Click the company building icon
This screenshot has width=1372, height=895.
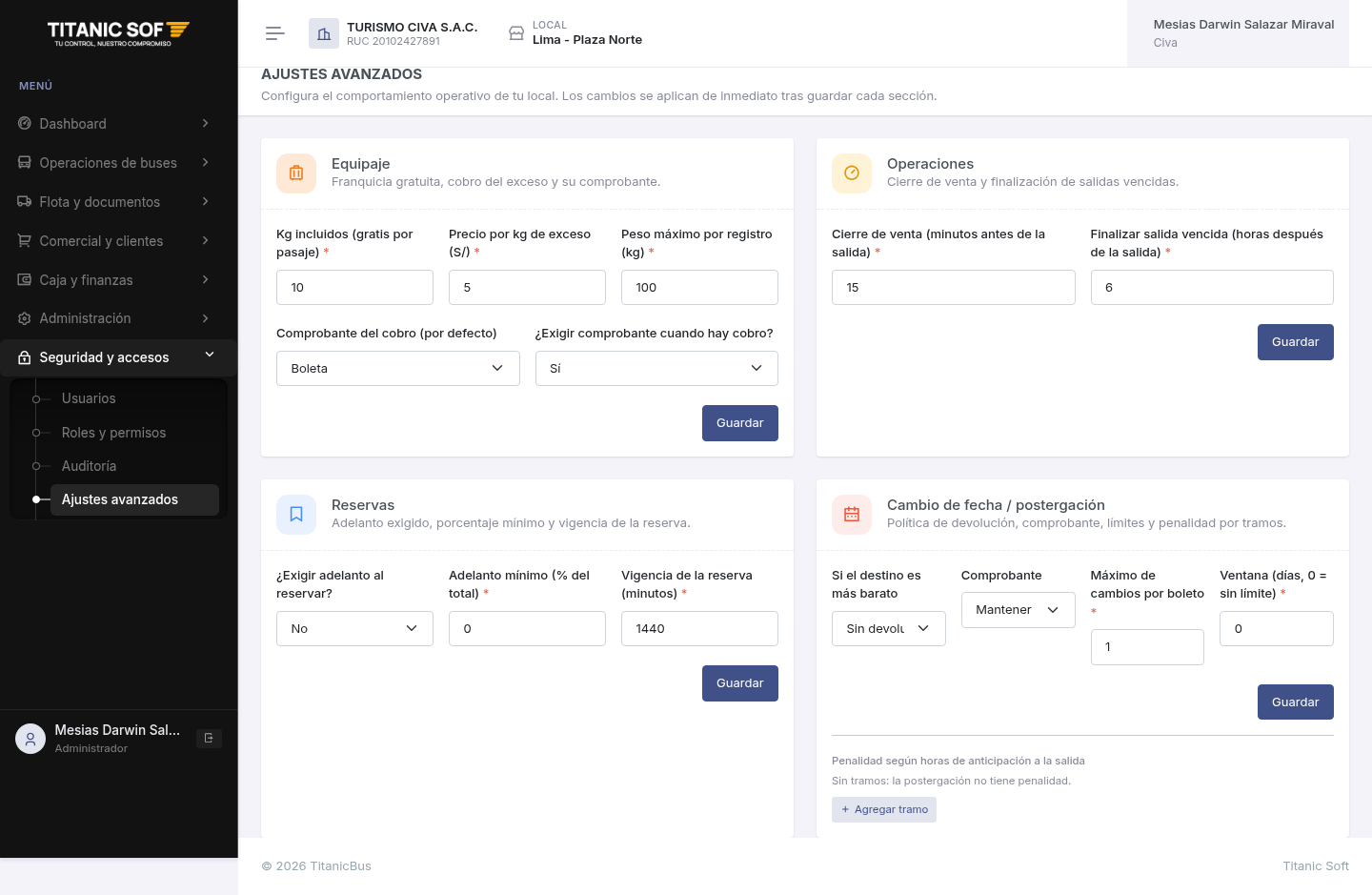[x=324, y=33]
